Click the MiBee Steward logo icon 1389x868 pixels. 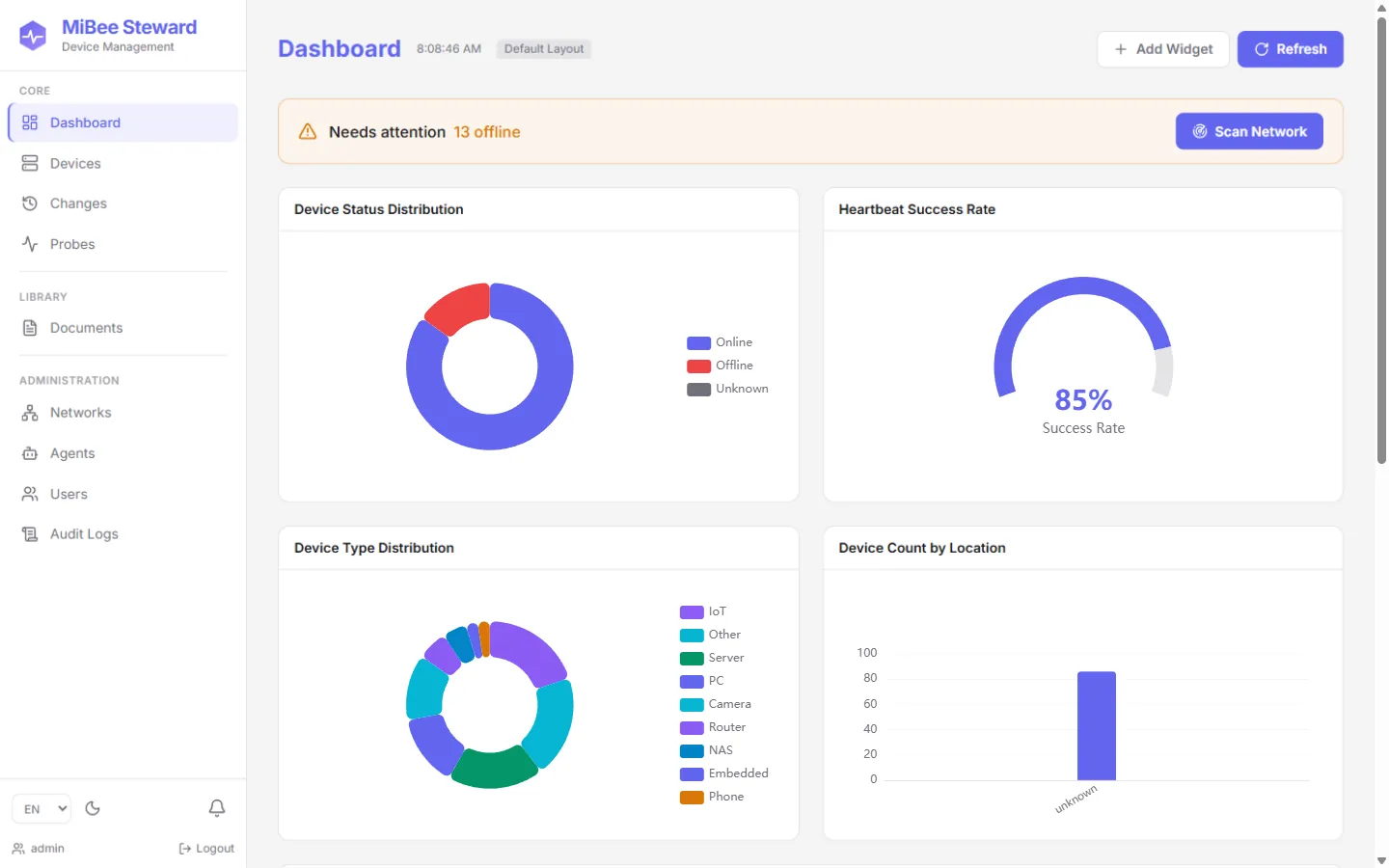pos(33,36)
